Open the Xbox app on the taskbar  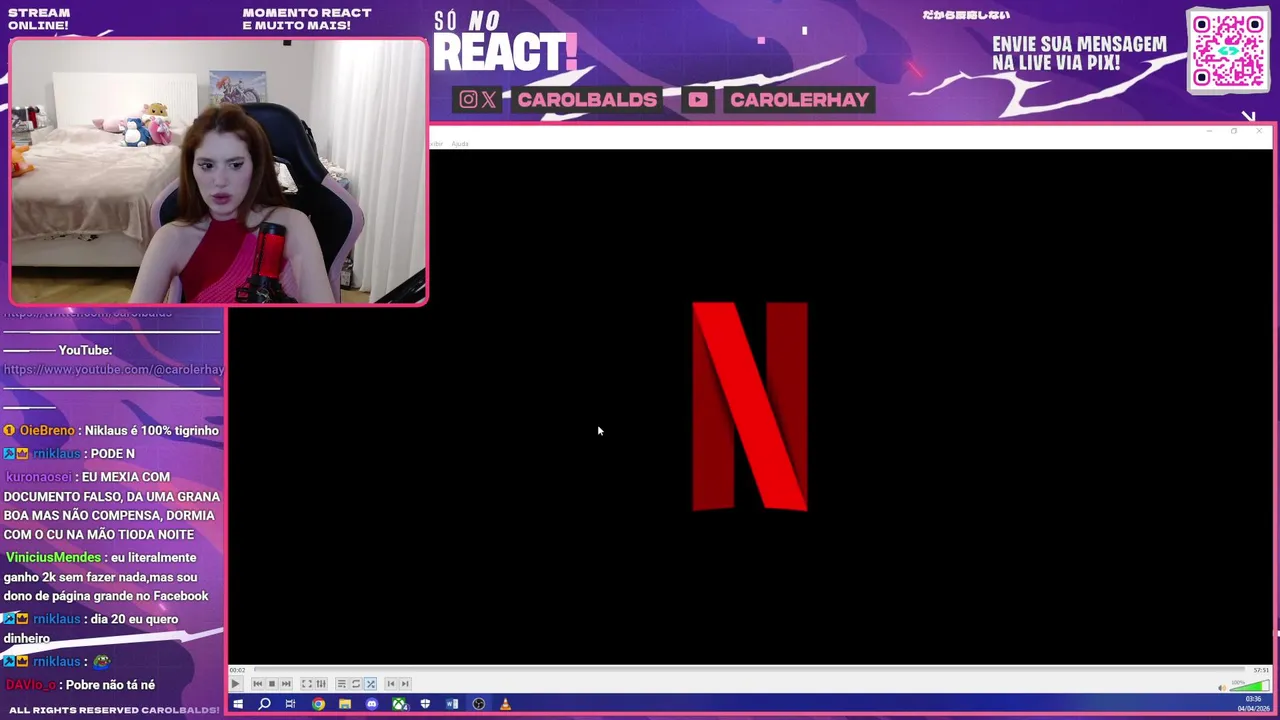399,704
